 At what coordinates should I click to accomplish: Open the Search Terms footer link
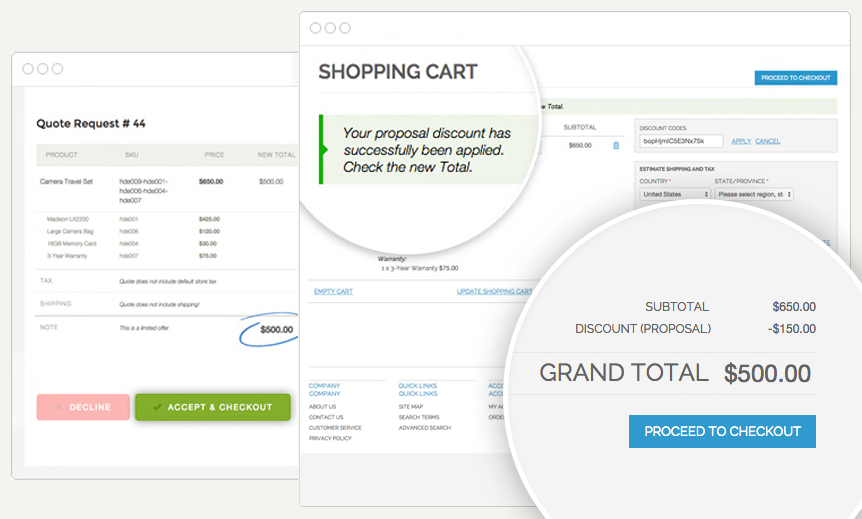click(x=418, y=417)
